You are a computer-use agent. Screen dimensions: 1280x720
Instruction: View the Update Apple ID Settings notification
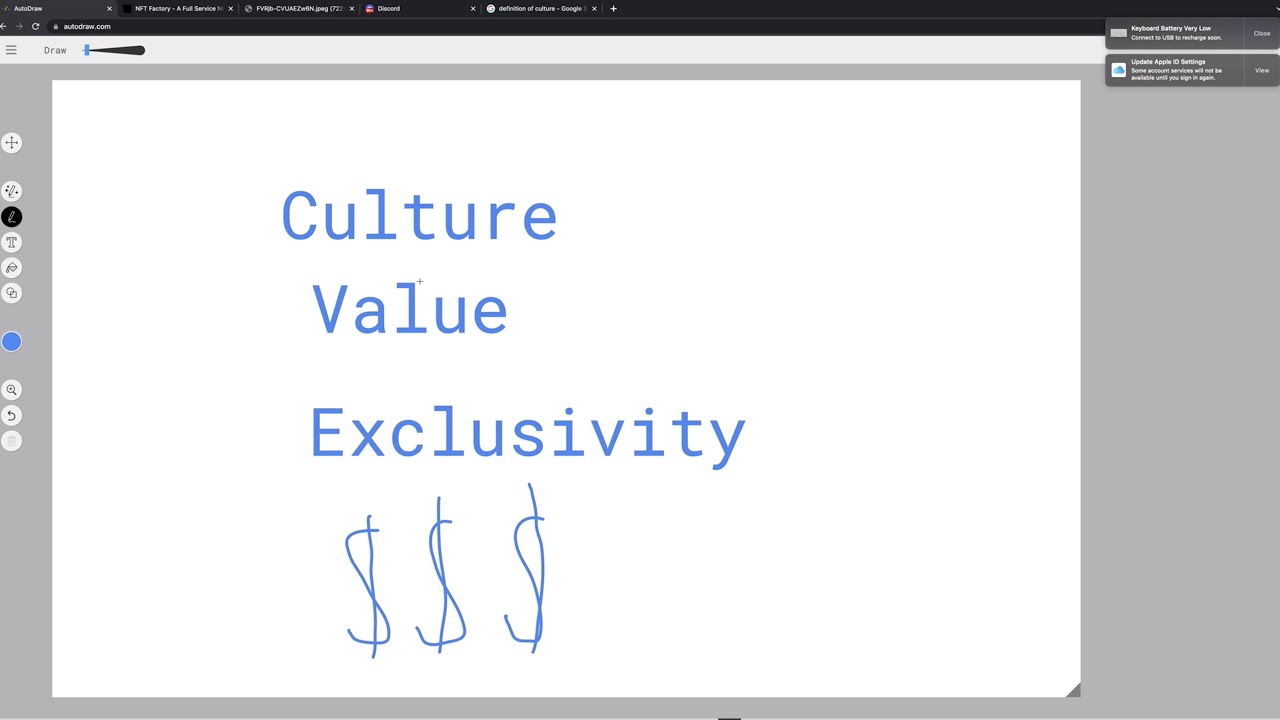tap(1262, 70)
